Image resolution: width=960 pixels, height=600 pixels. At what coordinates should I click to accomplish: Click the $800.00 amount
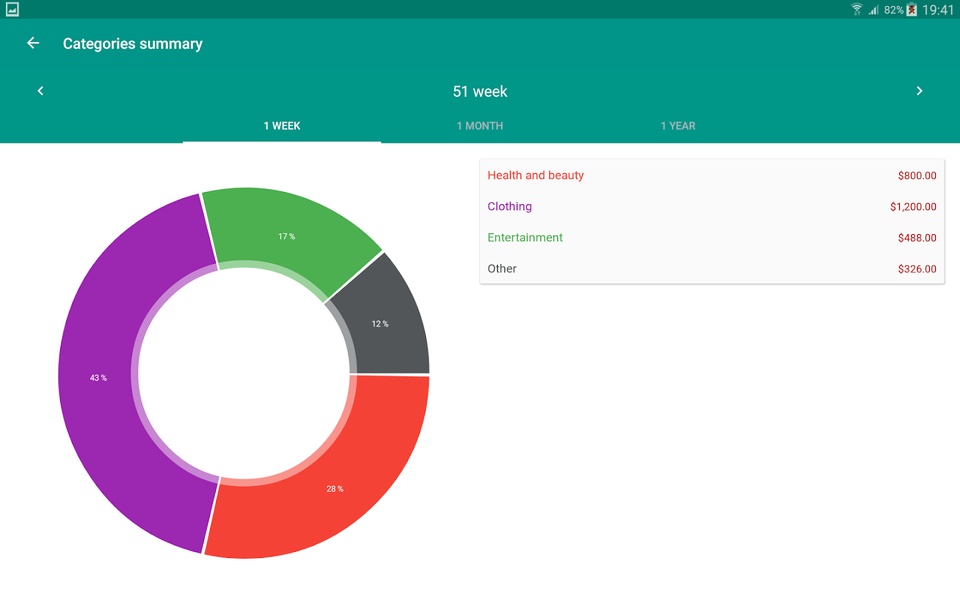(x=917, y=176)
